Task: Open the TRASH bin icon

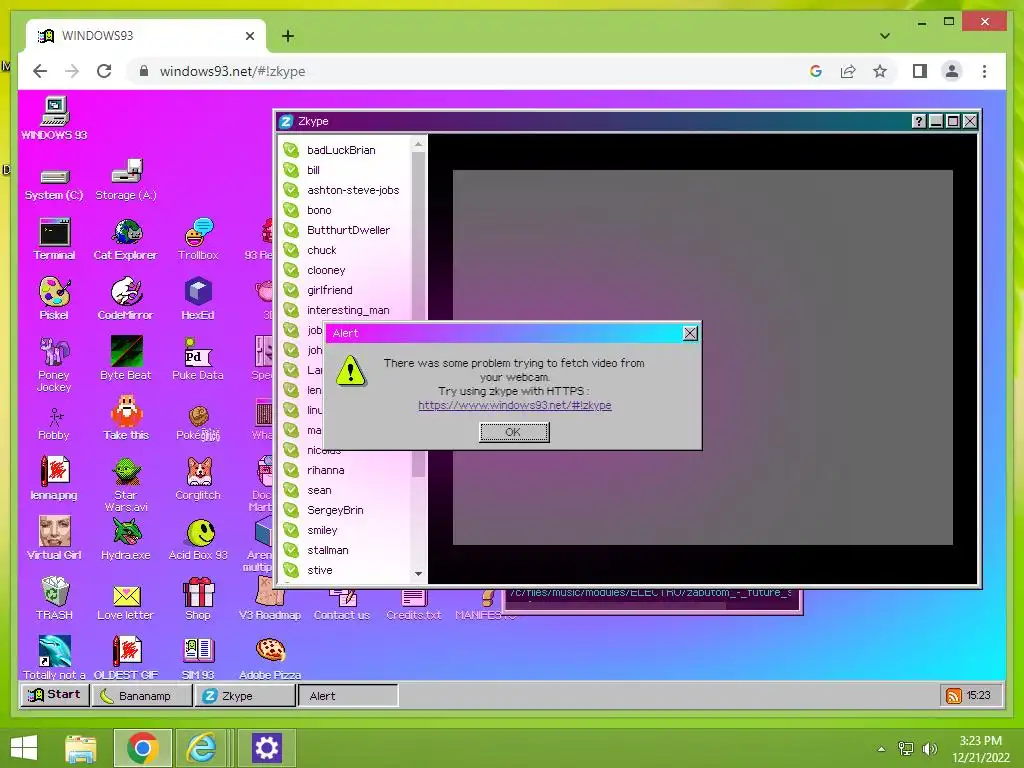Action: 54,599
